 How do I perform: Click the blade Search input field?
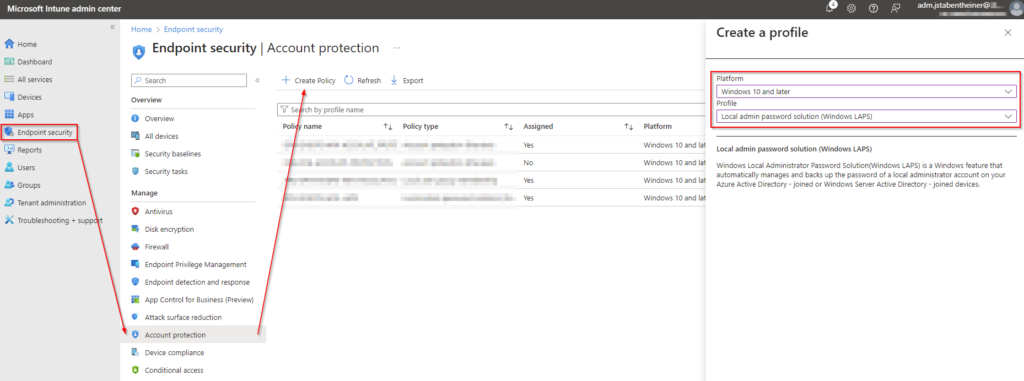pos(189,80)
